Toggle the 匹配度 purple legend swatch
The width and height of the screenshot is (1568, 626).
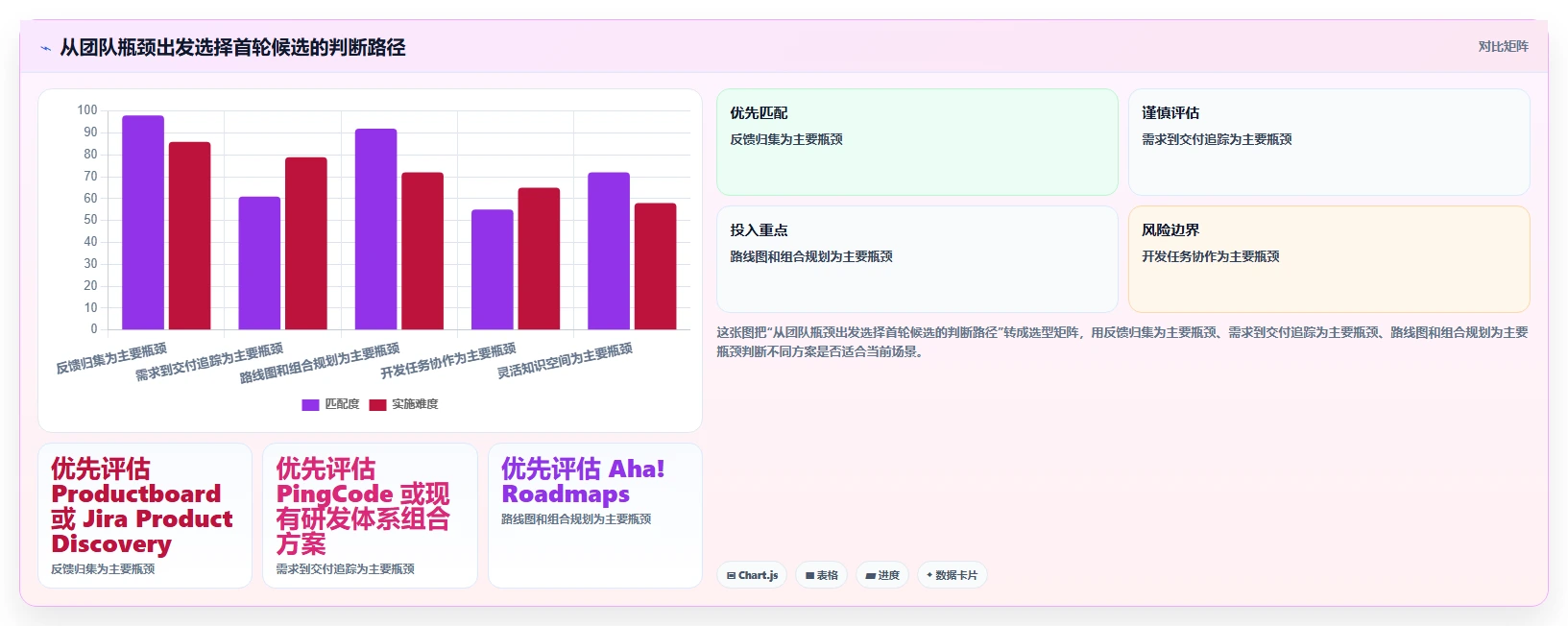pos(310,405)
